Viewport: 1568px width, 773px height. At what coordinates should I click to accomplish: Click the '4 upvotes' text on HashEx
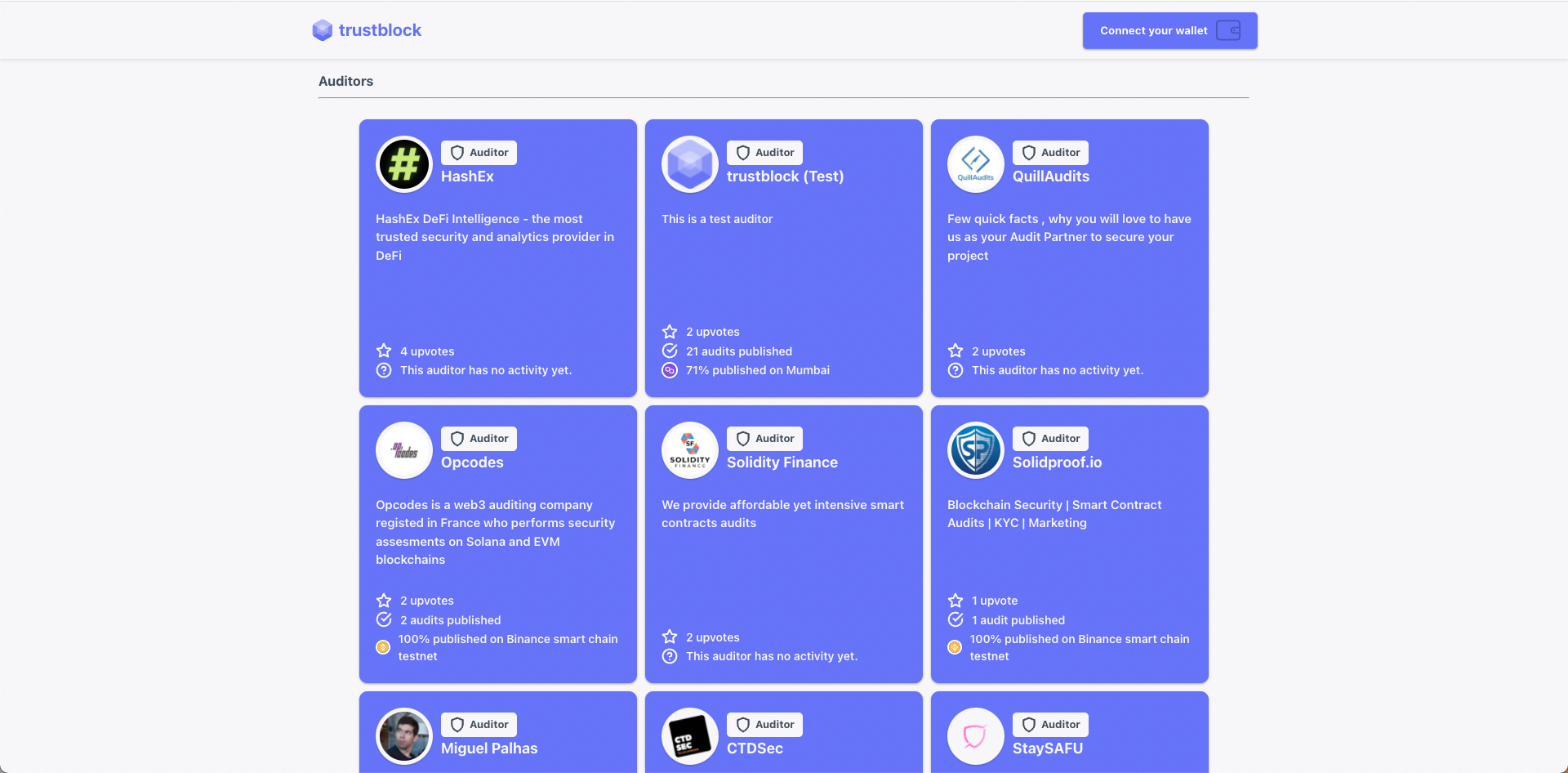[x=427, y=351]
